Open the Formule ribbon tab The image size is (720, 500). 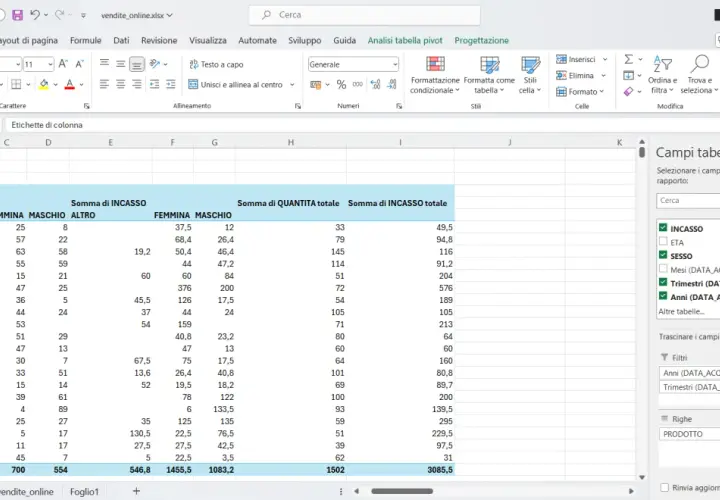(x=85, y=40)
